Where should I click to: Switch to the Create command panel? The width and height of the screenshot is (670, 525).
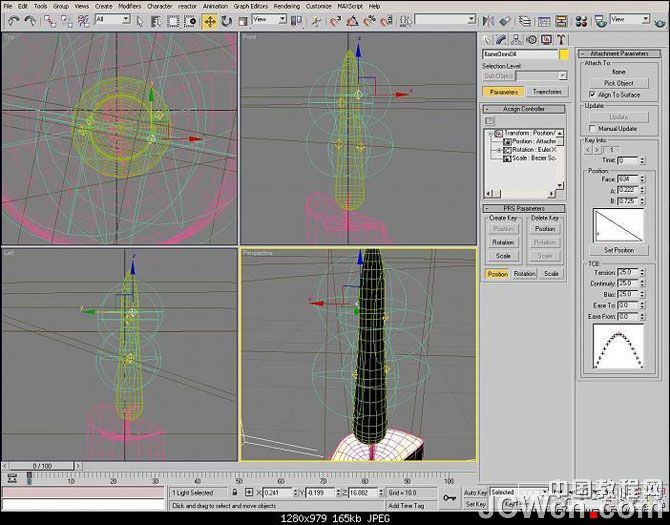pyautogui.click(x=487, y=40)
